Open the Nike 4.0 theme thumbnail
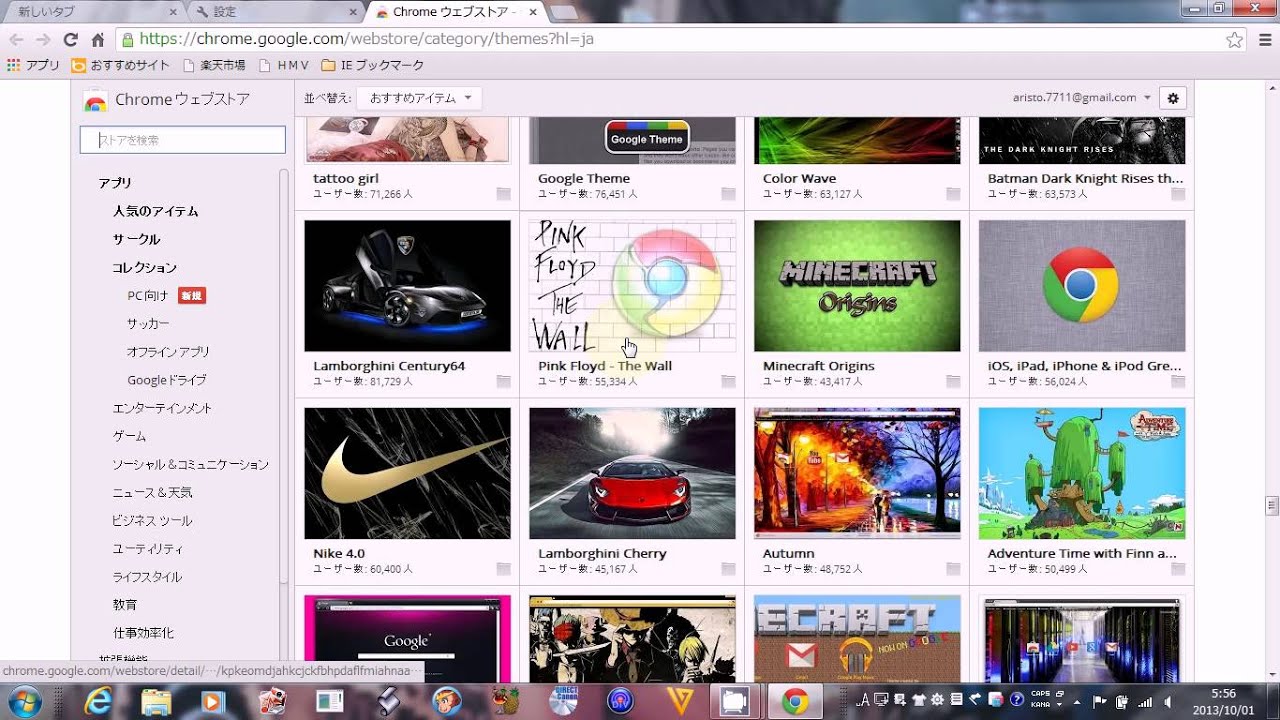The image size is (1280, 720). 407,473
